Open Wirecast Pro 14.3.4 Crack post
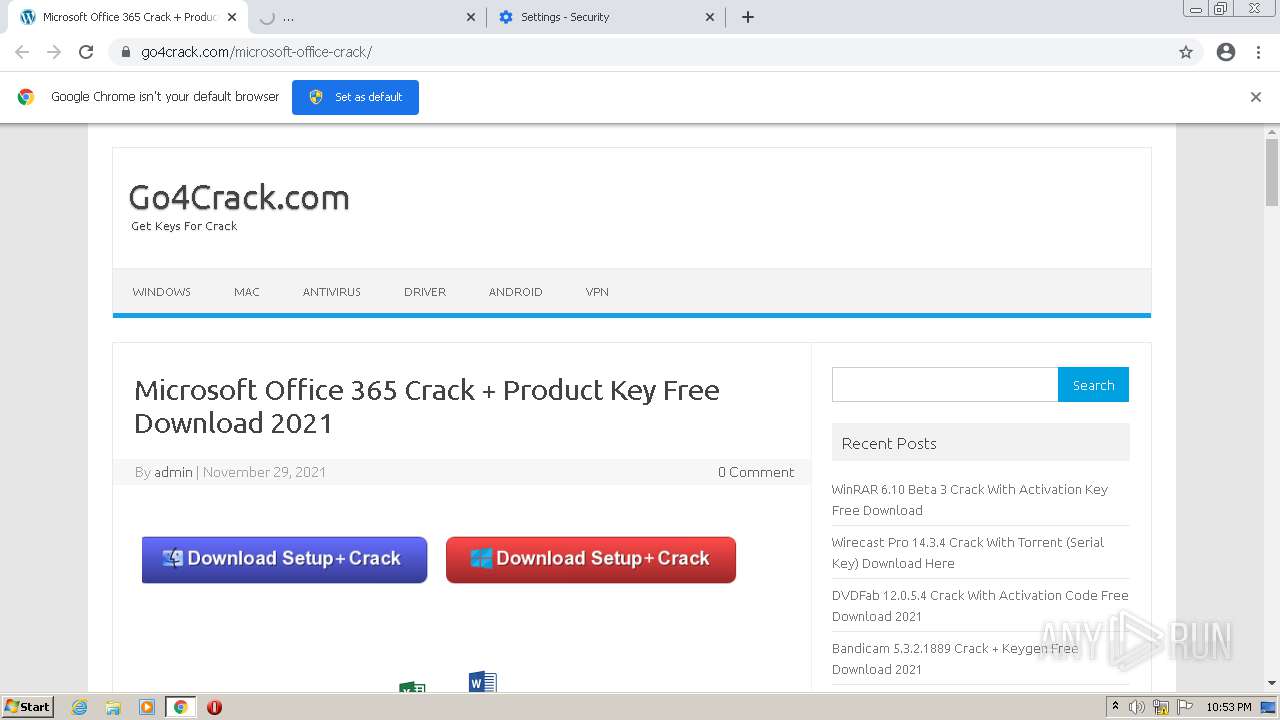1280x720 pixels. pos(968,552)
